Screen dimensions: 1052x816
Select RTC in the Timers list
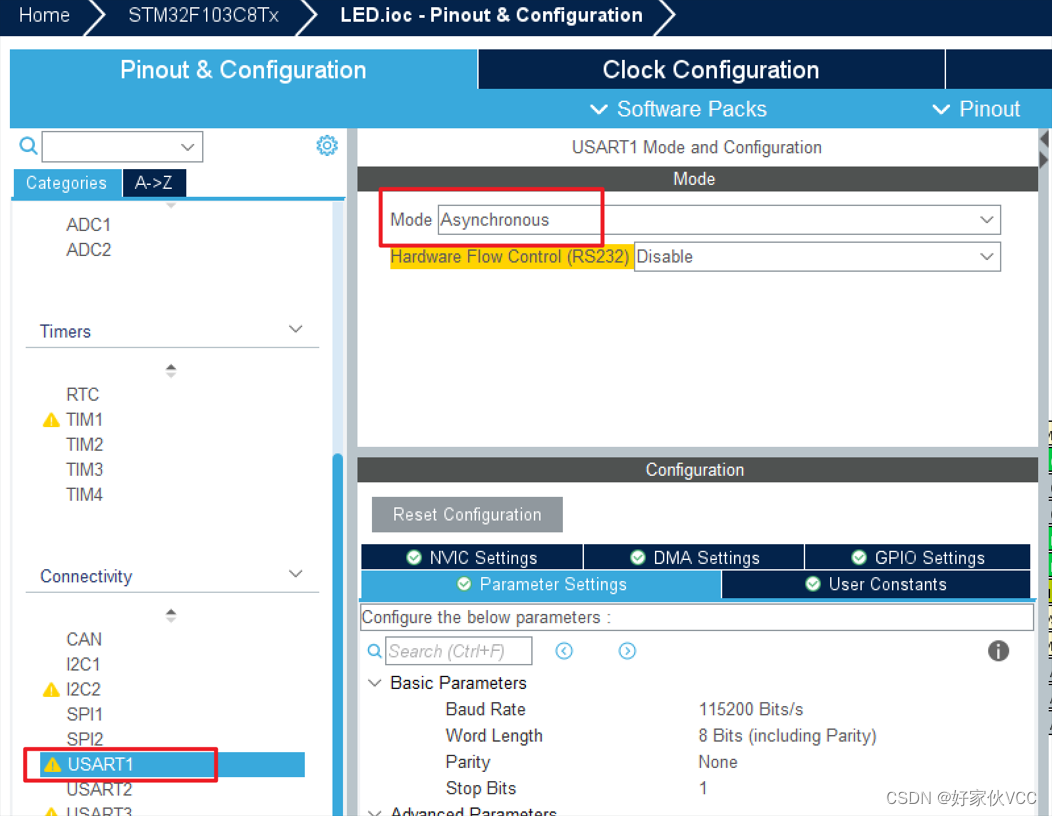pyautogui.click(x=83, y=395)
